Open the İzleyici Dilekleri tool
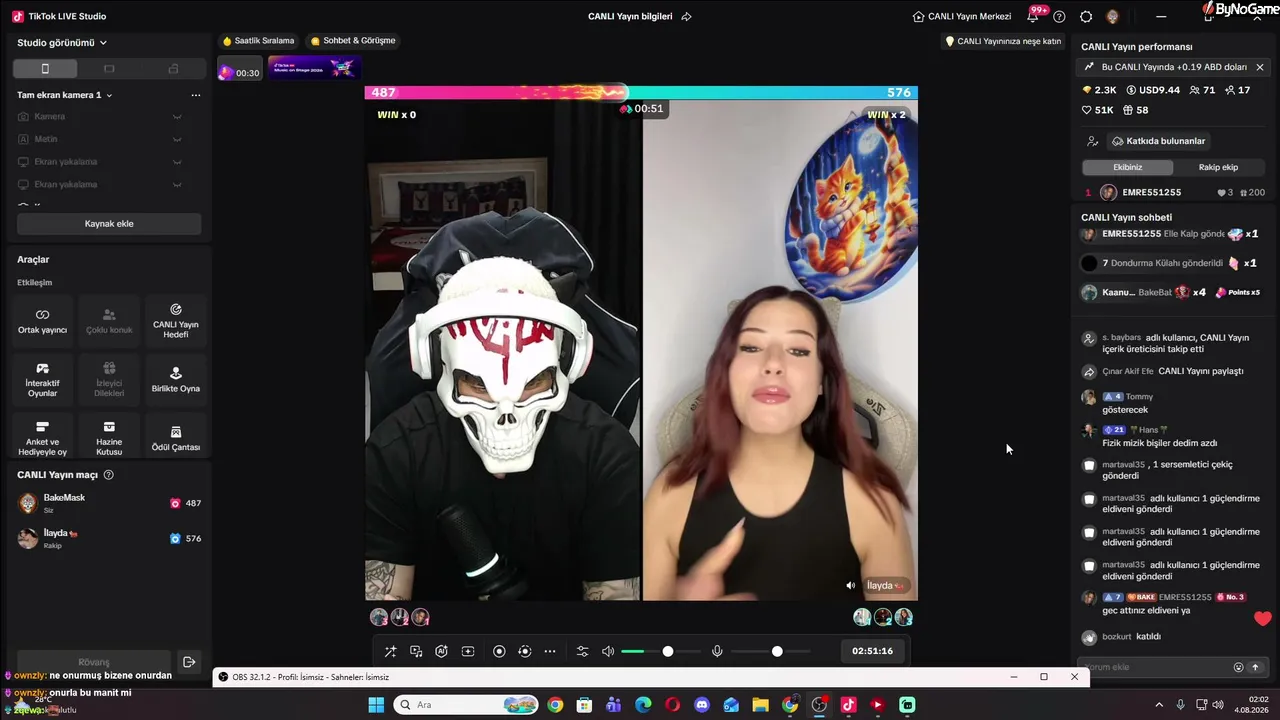Image resolution: width=1280 pixels, height=720 pixels. click(x=109, y=380)
